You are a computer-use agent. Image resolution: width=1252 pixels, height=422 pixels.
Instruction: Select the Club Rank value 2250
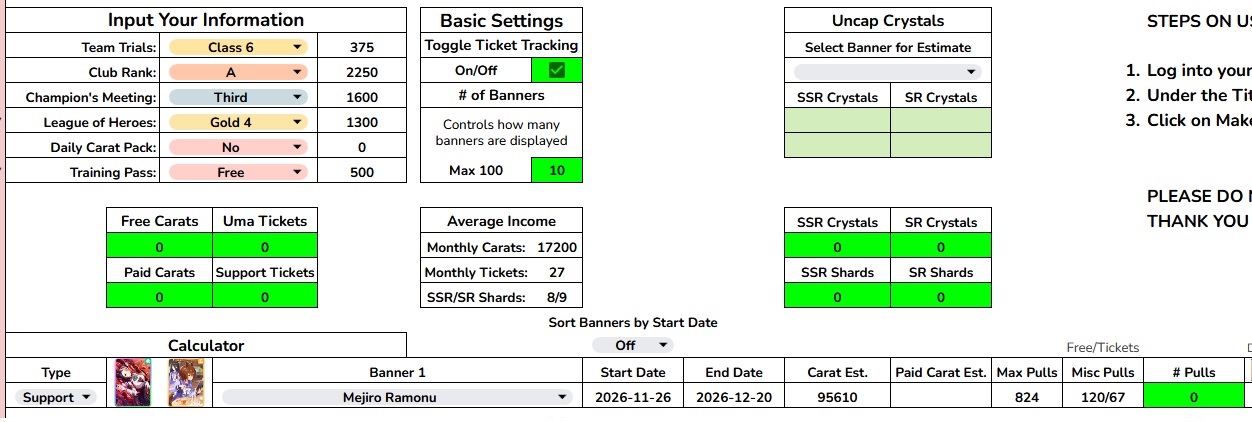tap(362, 72)
